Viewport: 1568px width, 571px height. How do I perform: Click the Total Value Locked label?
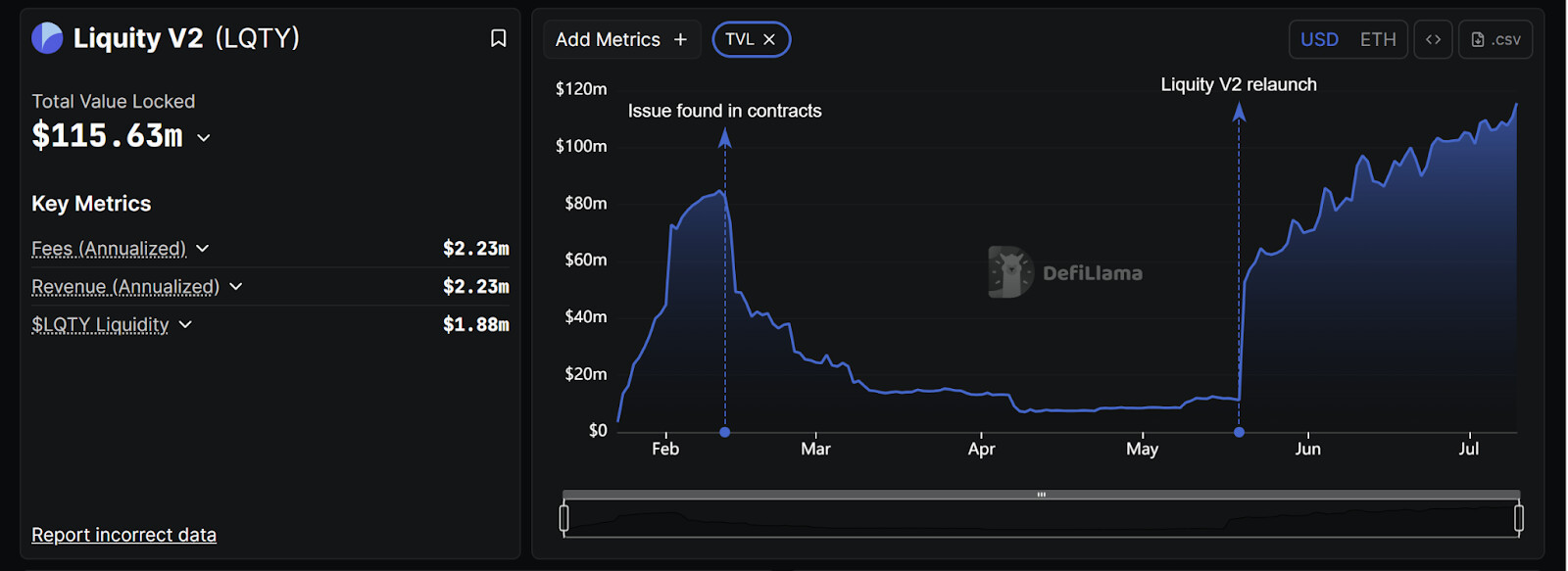tap(113, 101)
